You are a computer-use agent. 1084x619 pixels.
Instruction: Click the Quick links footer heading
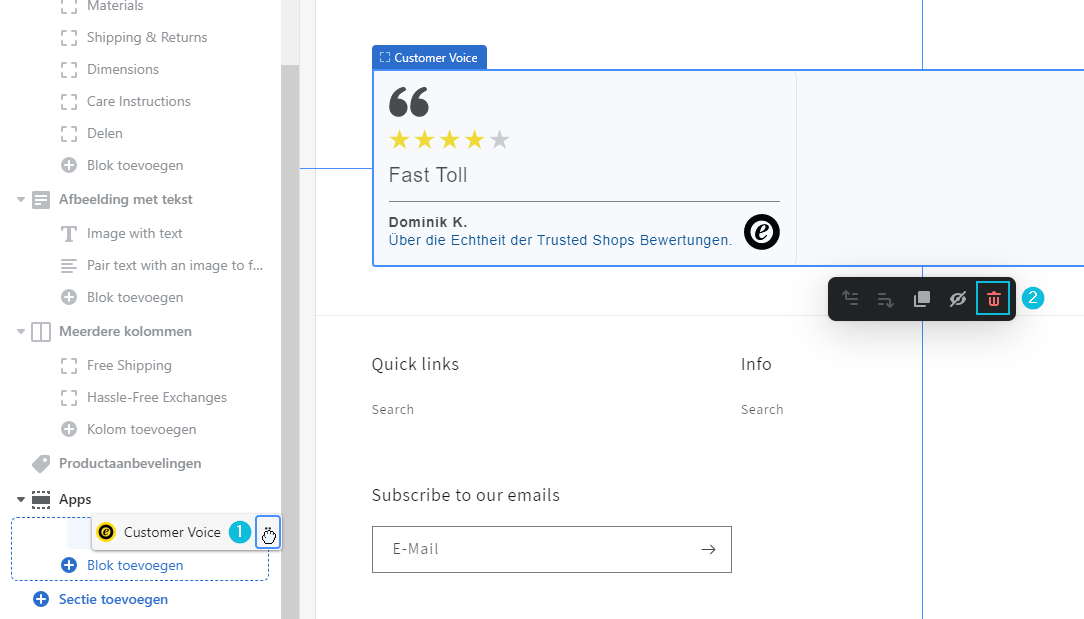415,364
